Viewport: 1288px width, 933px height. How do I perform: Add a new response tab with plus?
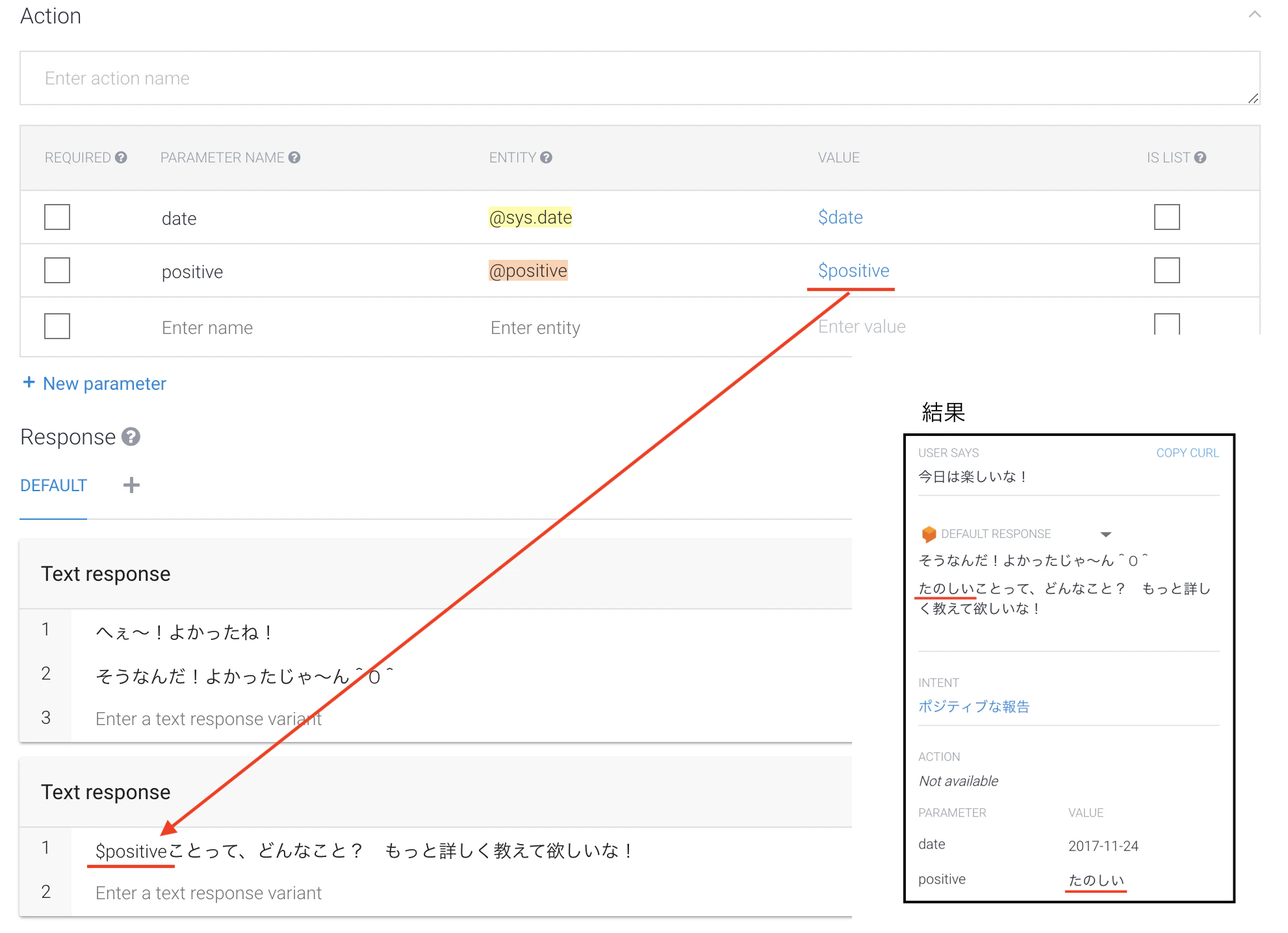pos(131,485)
